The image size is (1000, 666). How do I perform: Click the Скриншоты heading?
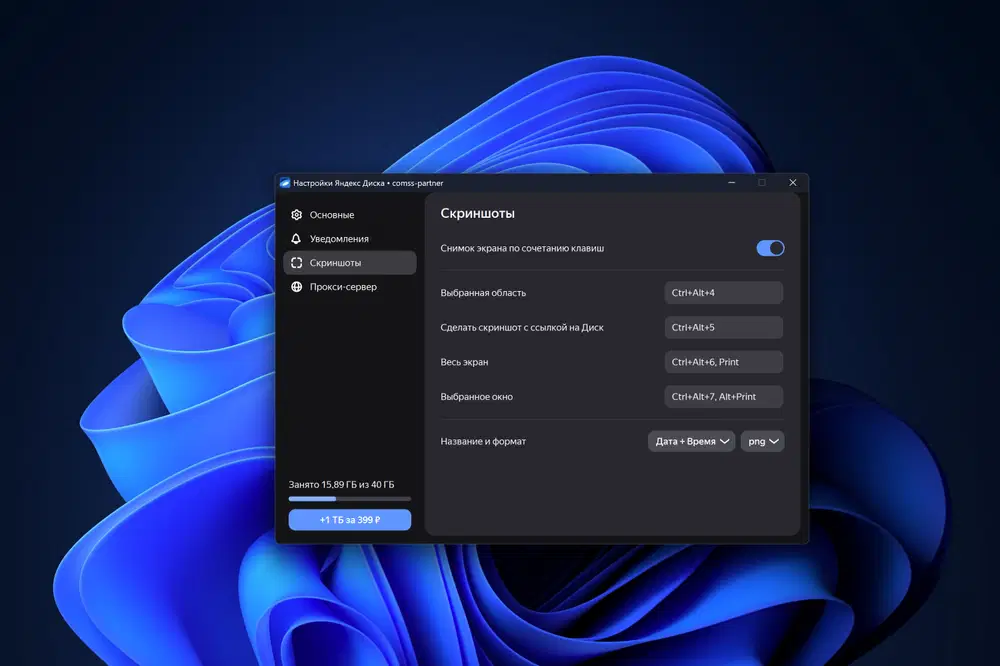478,214
